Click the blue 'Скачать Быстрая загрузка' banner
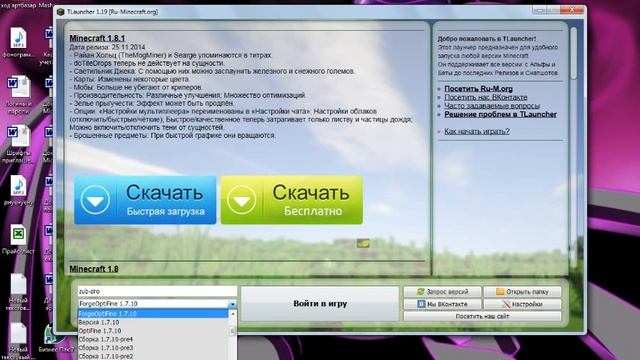The width and height of the screenshot is (640, 360). pos(145,200)
